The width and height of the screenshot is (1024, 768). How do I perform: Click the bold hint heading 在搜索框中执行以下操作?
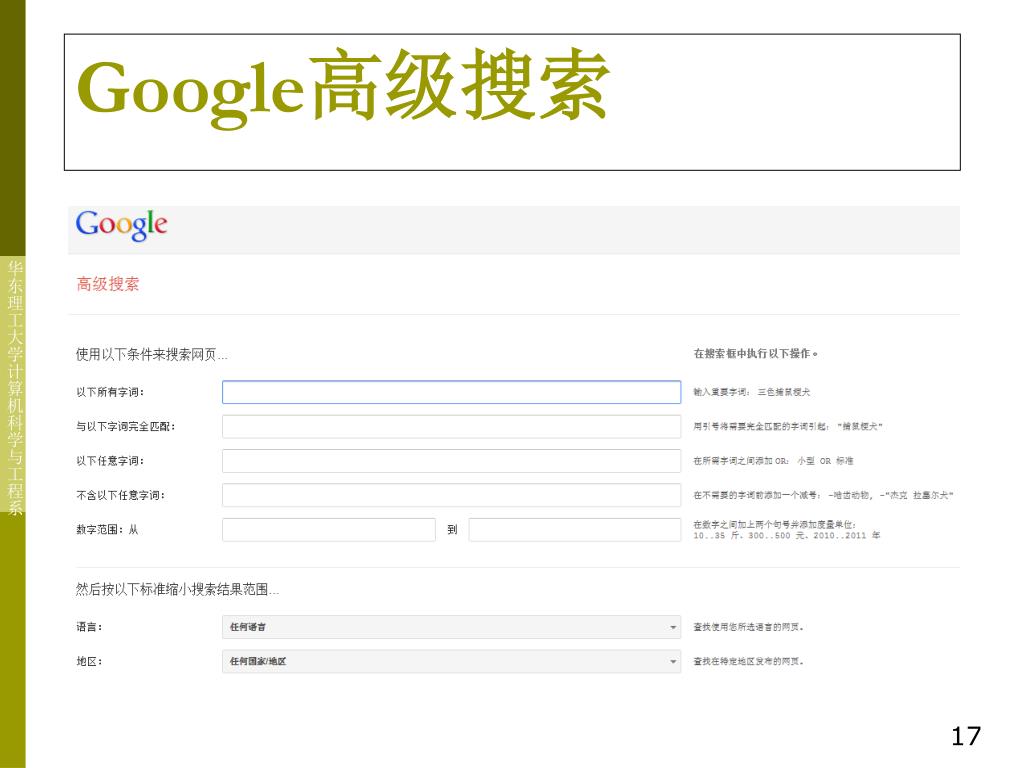pyautogui.click(x=755, y=354)
